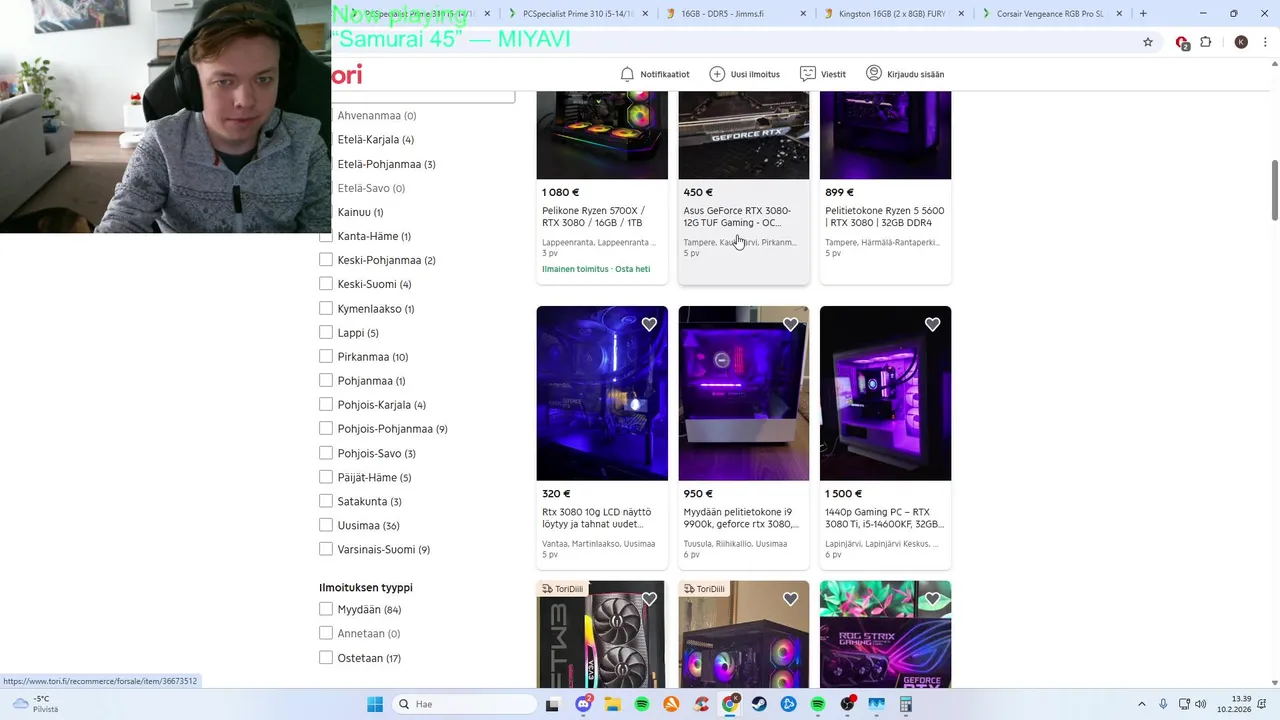Open Pelikone Ryzen 5700X listing title
The height and width of the screenshot is (720, 1280).
pyautogui.click(x=594, y=216)
